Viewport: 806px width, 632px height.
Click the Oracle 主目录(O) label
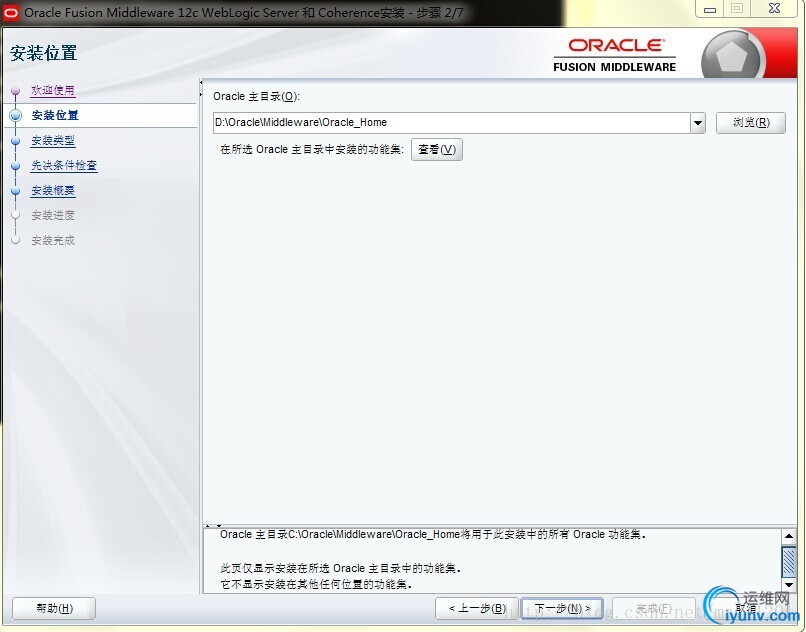click(x=256, y=96)
